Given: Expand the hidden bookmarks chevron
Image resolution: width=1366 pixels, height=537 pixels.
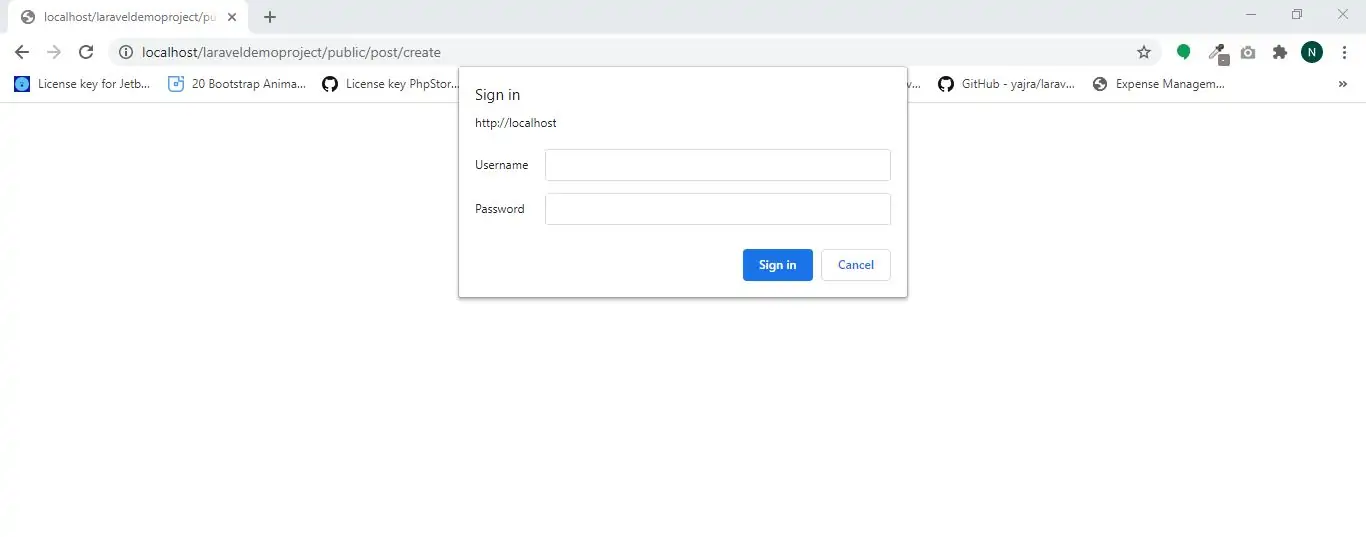Looking at the screenshot, I should (1343, 84).
